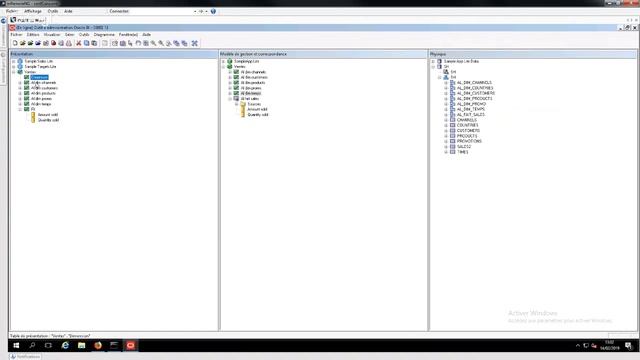Select Al dim promo in business model panel
Image resolution: width=640 pixels, height=360 pixels.
(251, 88)
